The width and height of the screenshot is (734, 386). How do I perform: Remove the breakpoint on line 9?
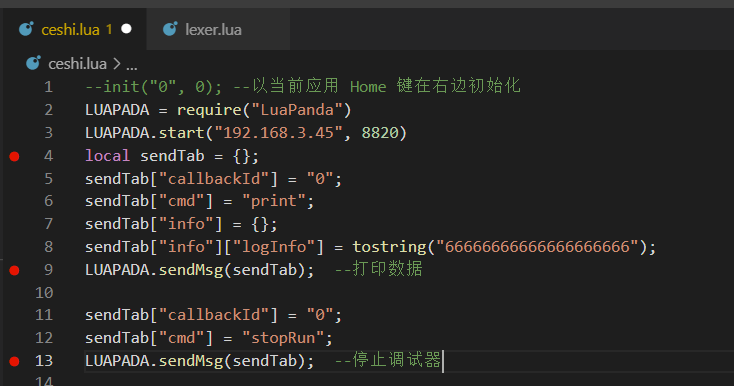(15, 270)
